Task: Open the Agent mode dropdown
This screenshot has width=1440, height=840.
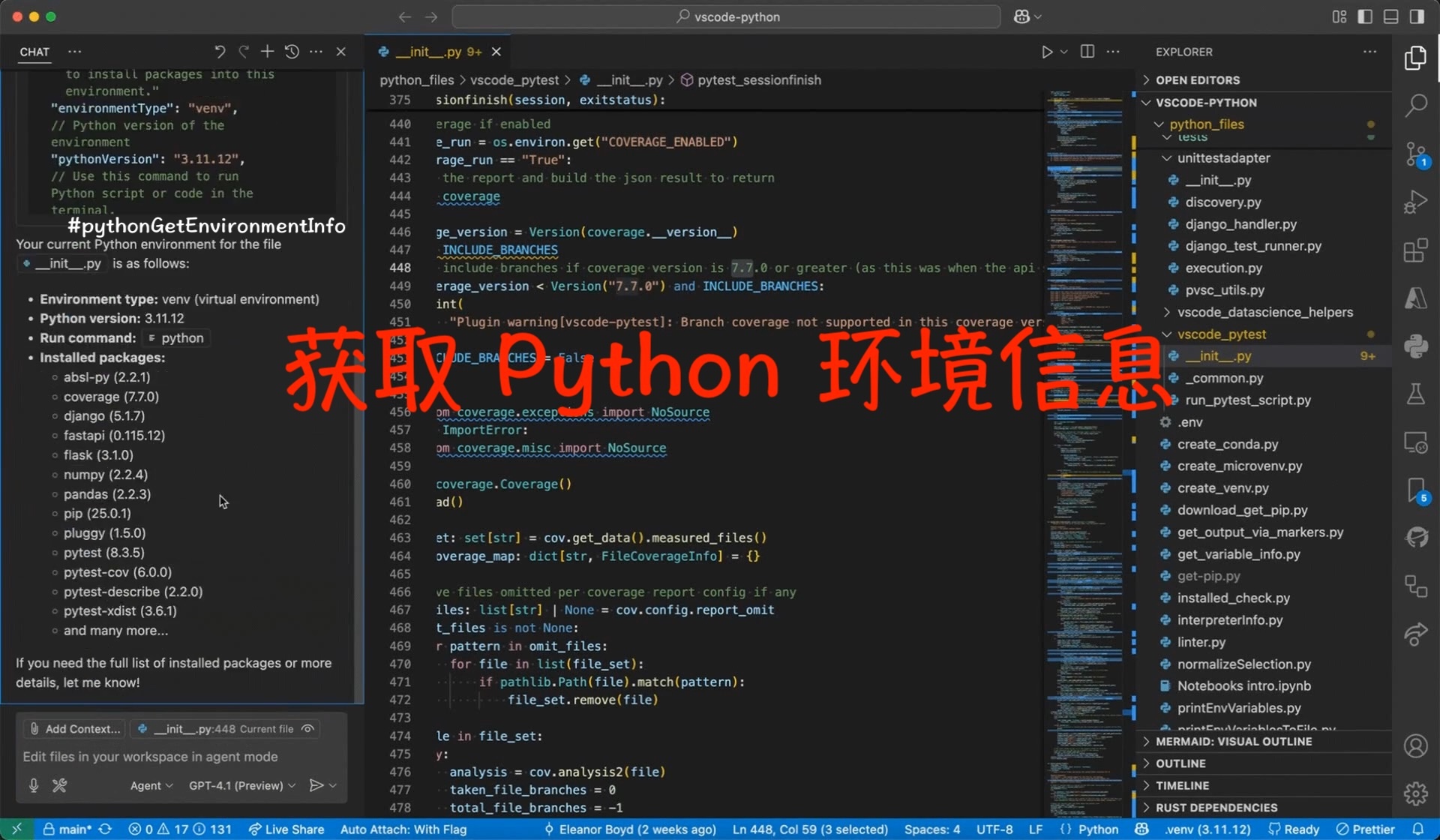Action: pos(151,785)
